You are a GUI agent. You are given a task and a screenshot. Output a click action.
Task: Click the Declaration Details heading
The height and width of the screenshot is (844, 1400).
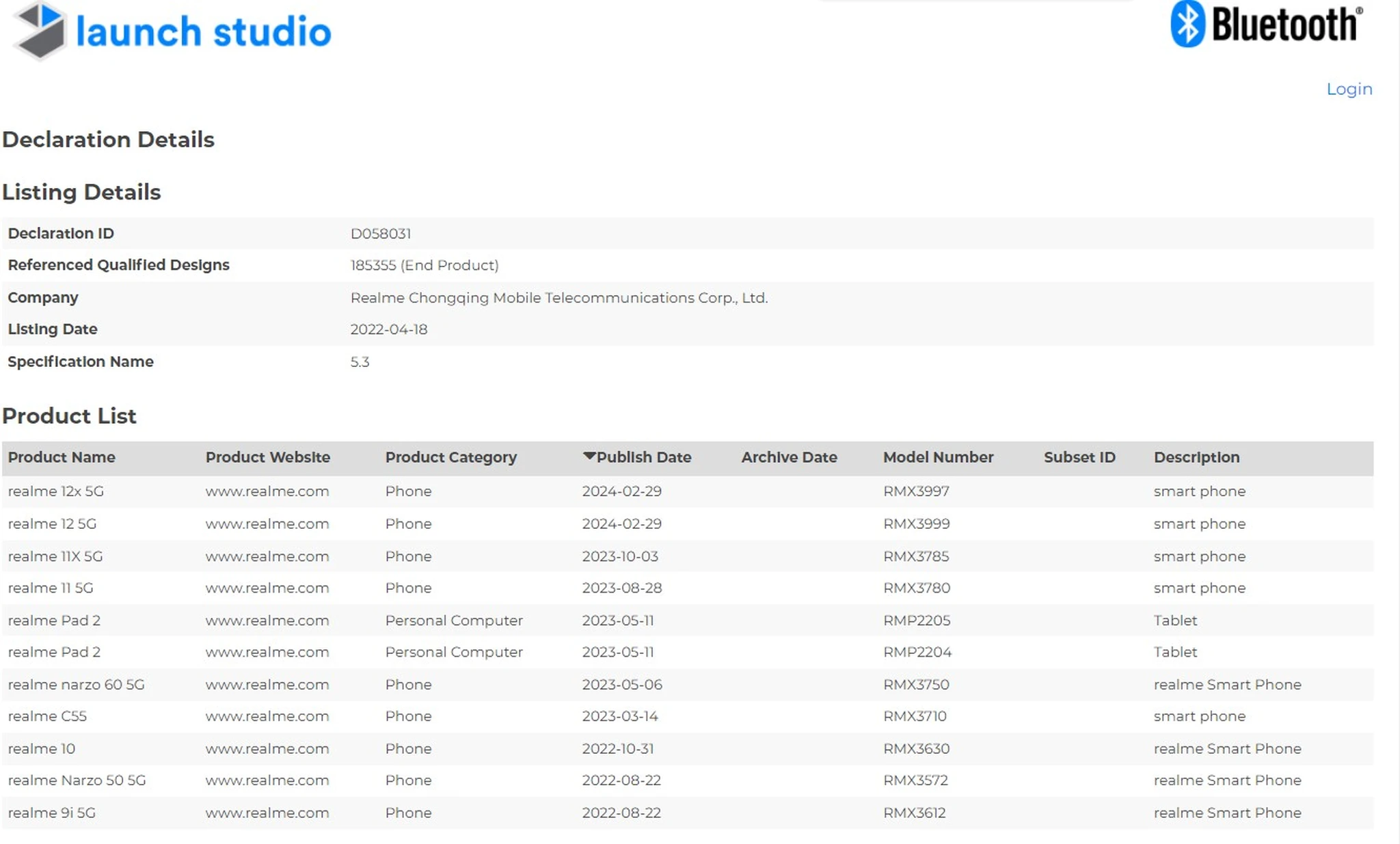click(x=108, y=139)
